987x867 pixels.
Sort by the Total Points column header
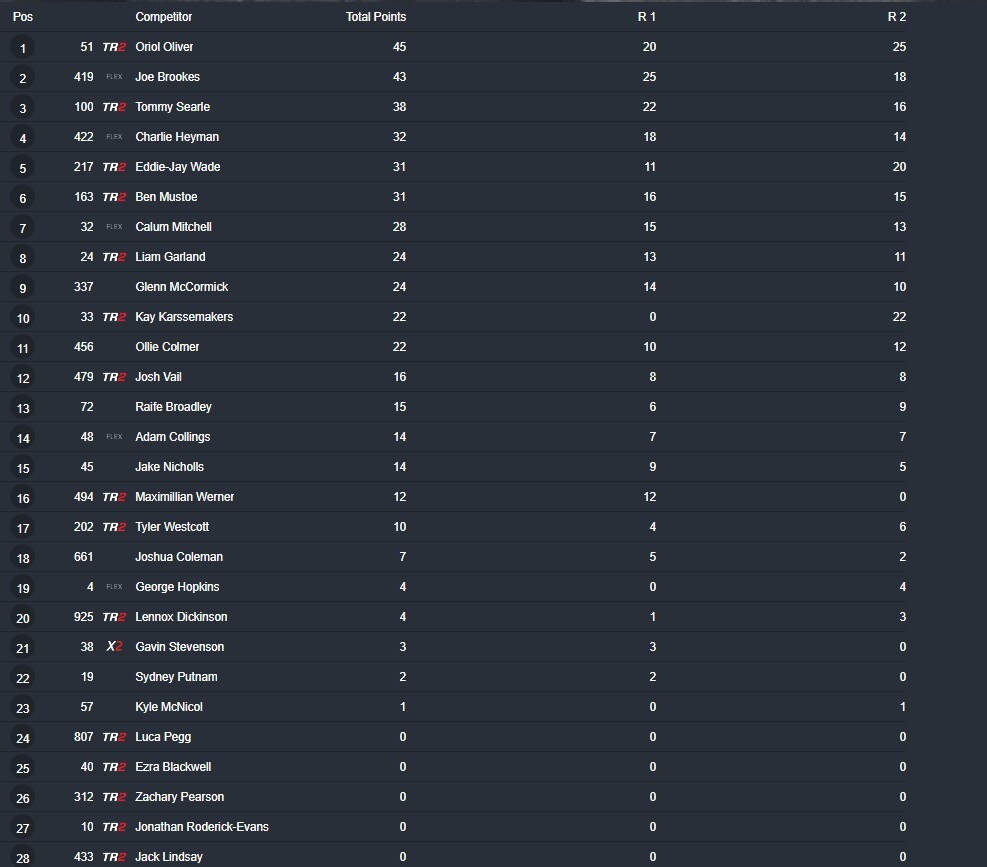375,17
